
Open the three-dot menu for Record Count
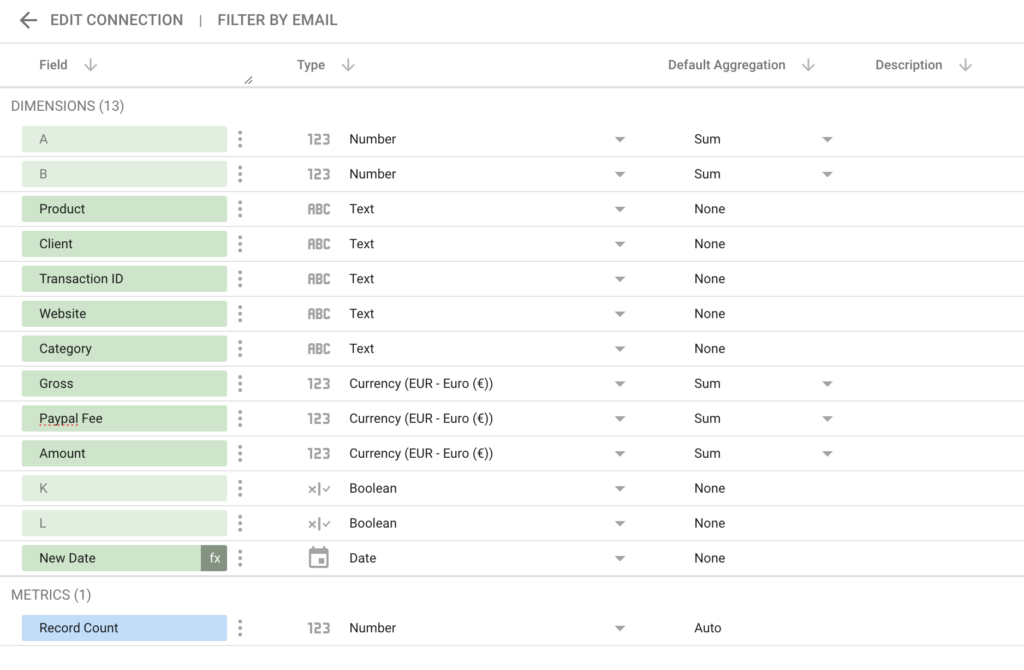click(x=240, y=627)
